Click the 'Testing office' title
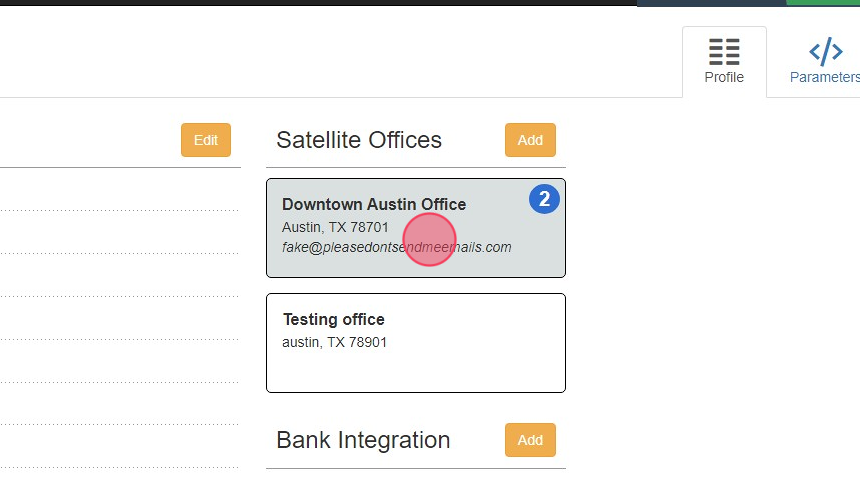This screenshot has width=860, height=481. pyautogui.click(x=334, y=319)
